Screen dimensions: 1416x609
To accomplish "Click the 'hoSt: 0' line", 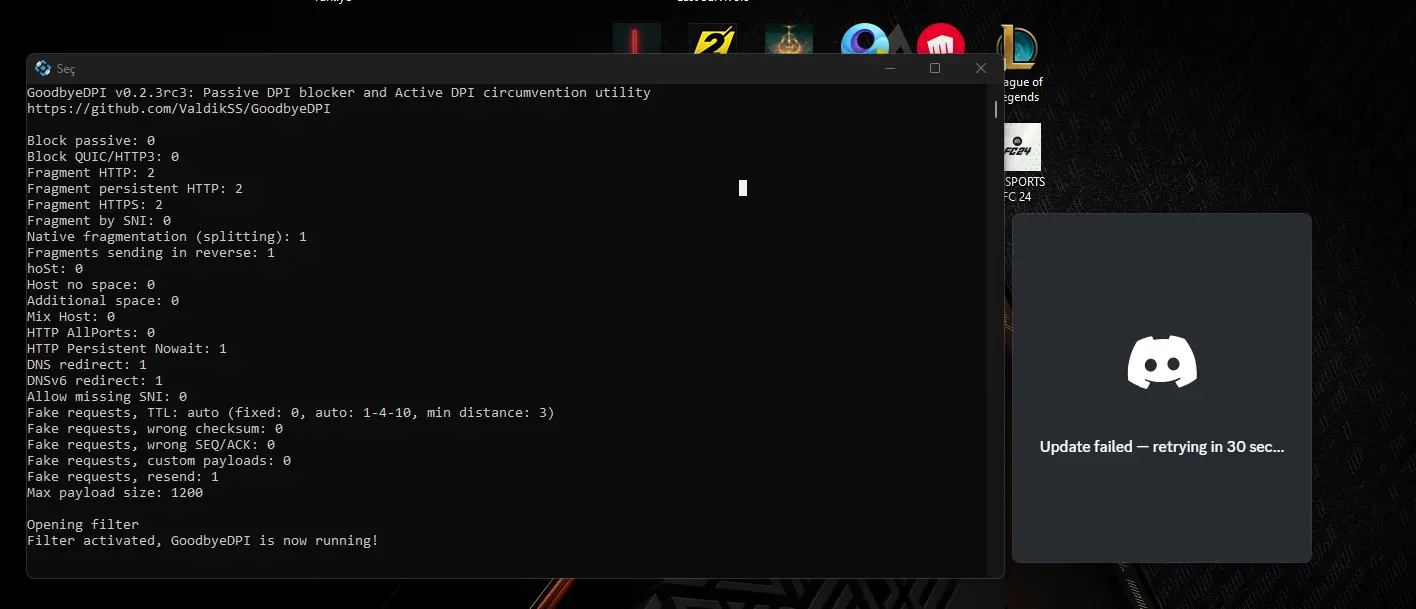I will coord(55,269).
